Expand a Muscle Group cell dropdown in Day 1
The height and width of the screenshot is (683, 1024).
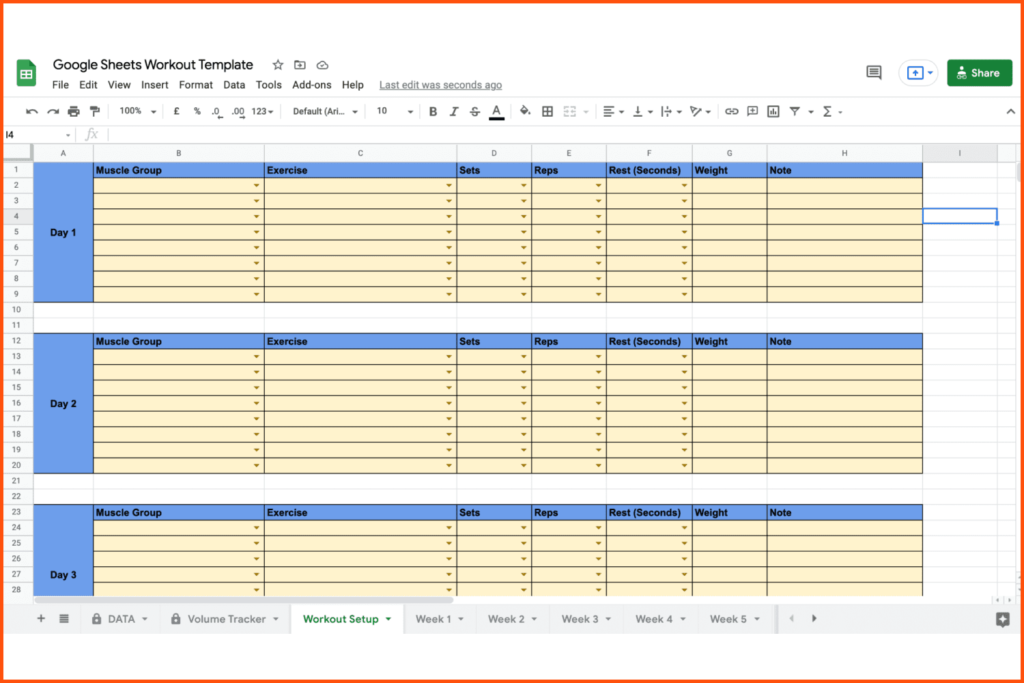tap(255, 184)
